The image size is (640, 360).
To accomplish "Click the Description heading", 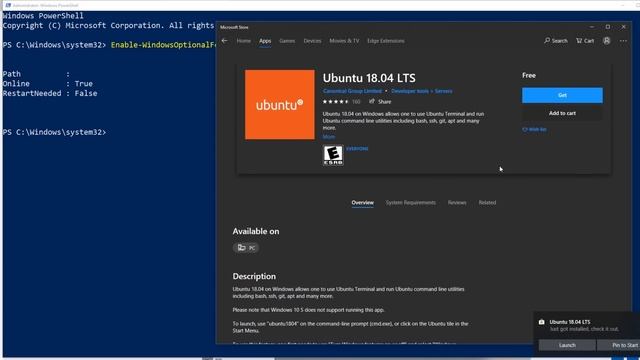I will [x=254, y=276].
